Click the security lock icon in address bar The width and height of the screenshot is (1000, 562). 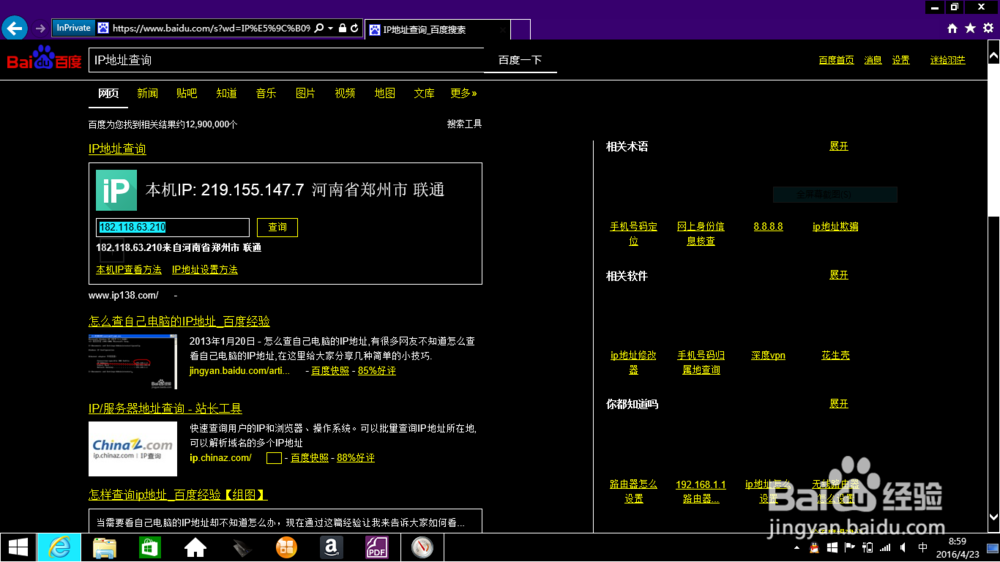coord(342,28)
